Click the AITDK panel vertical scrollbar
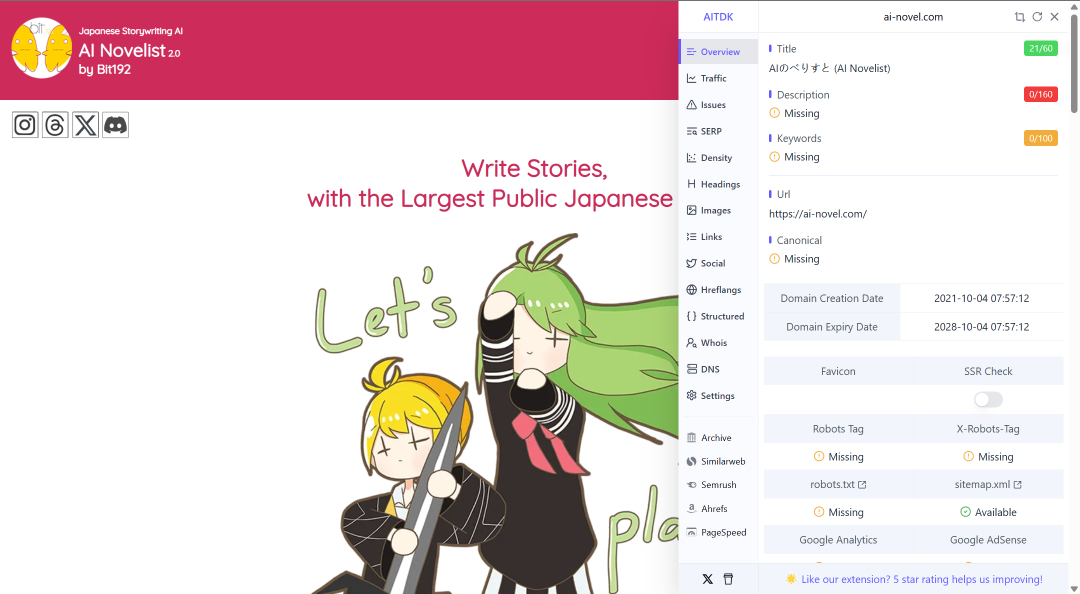1080x594 pixels. click(1074, 63)
